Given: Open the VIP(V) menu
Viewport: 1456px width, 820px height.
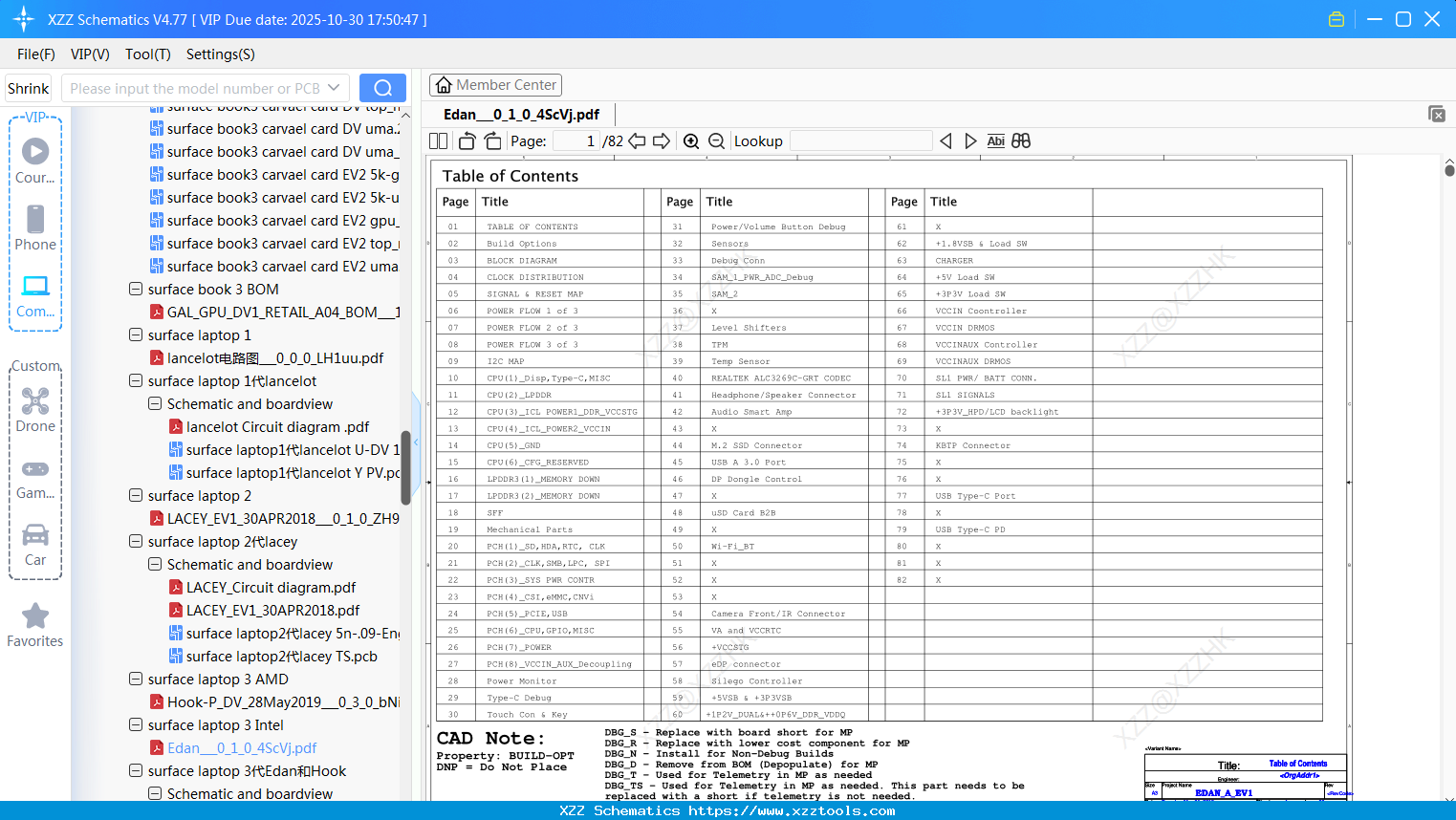Looking at the screenshot, I should (x=90, y=54).
